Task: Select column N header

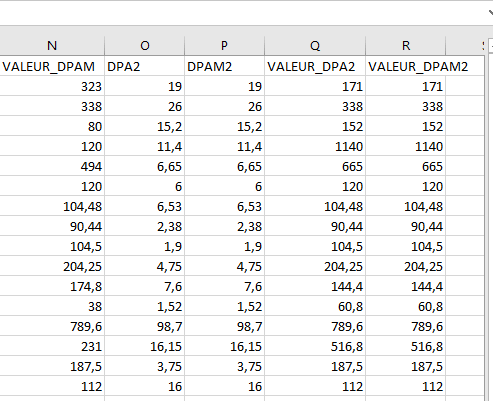Action: tap(52, 45)
